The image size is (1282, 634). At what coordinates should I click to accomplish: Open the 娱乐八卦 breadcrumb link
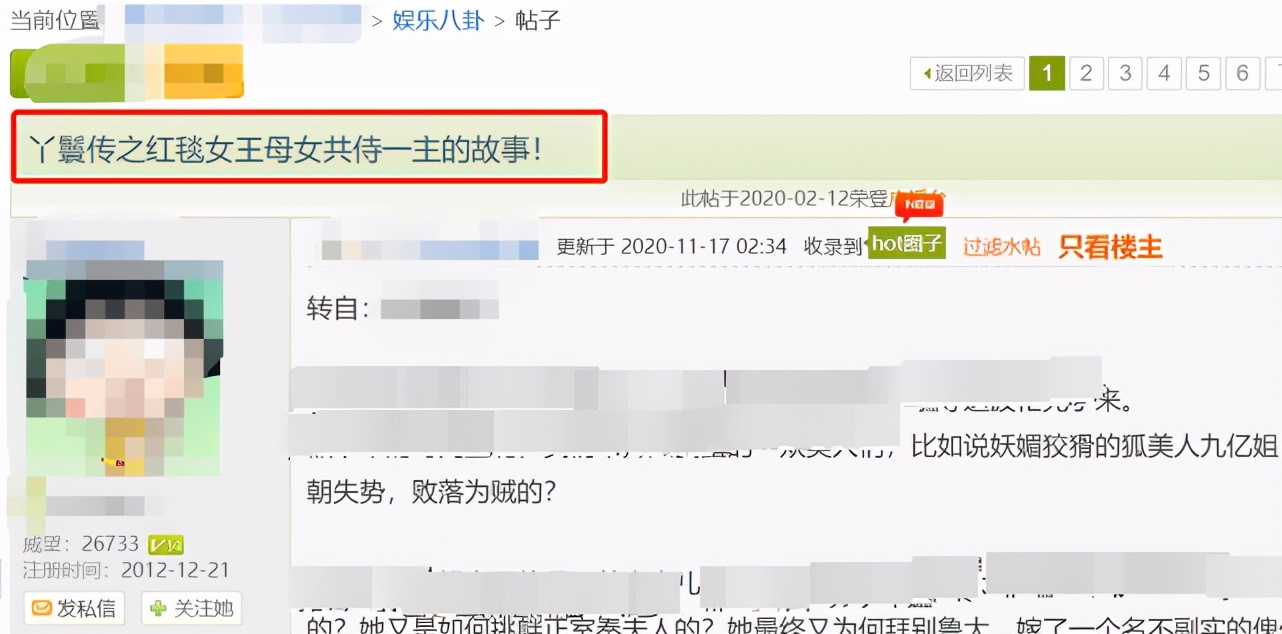tap(438, 20)
